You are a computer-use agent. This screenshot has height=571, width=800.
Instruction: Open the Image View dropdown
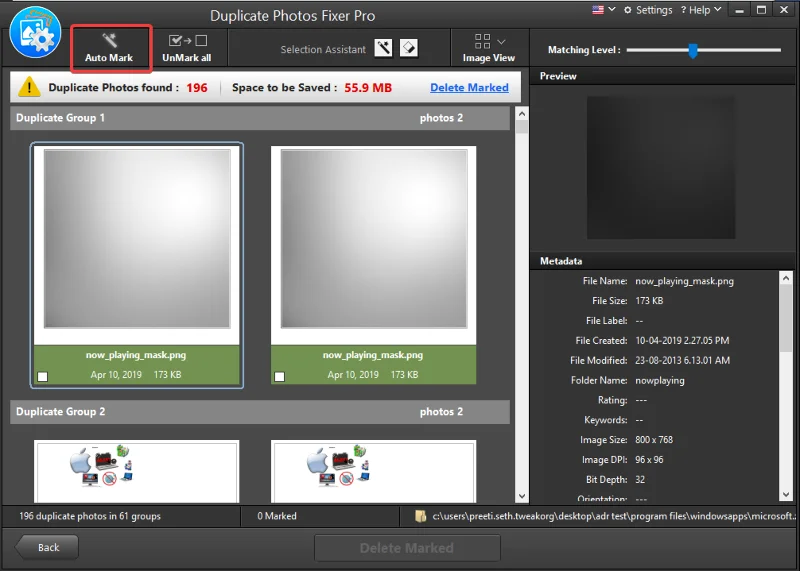pos(488,48)
